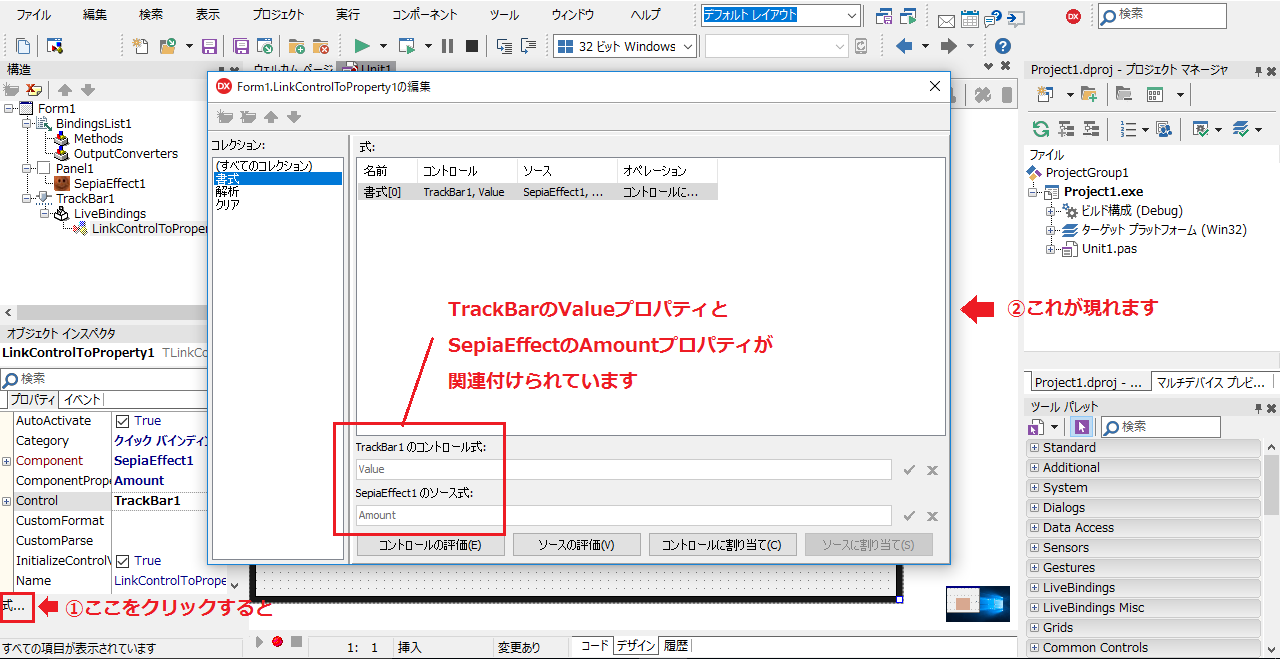Run the application with the green play icon
Viewport: 1280px width, 659px height.
coord(362,46)
